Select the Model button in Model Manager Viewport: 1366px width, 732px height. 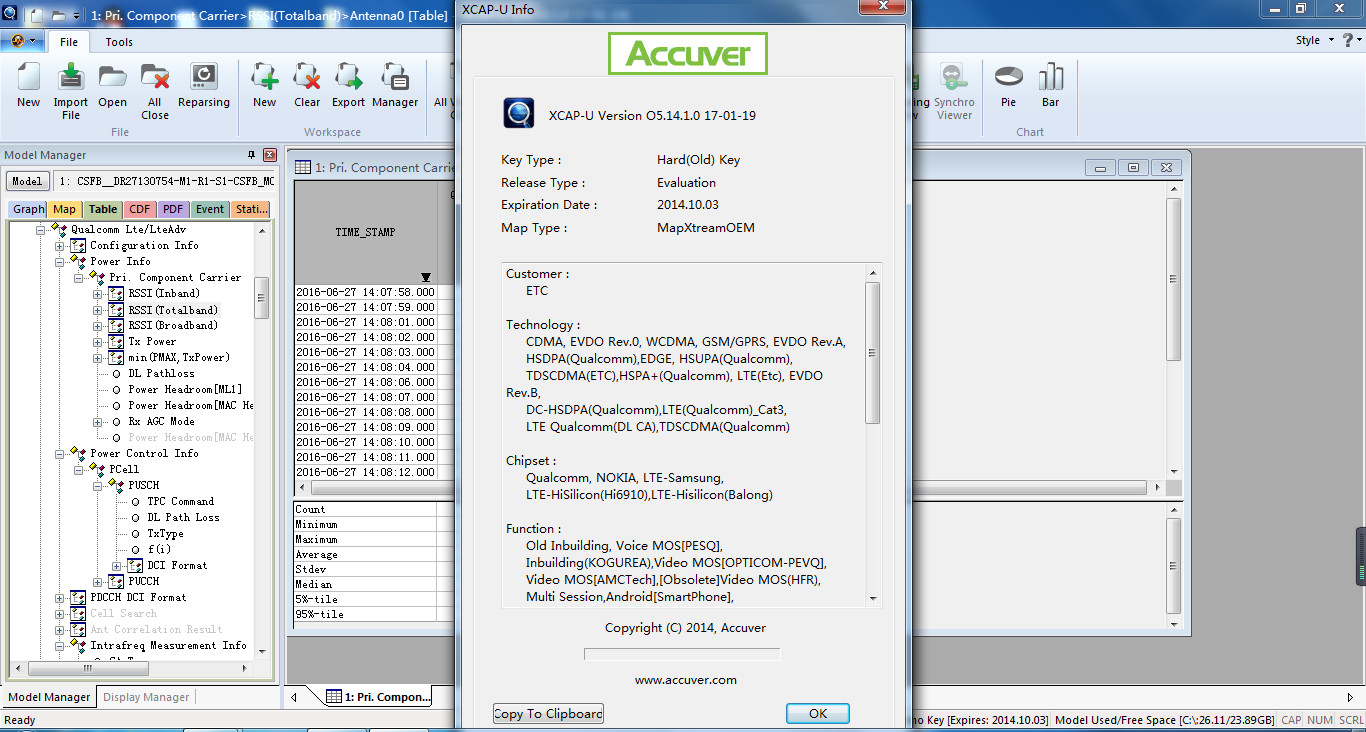click(x=26, y=181)
